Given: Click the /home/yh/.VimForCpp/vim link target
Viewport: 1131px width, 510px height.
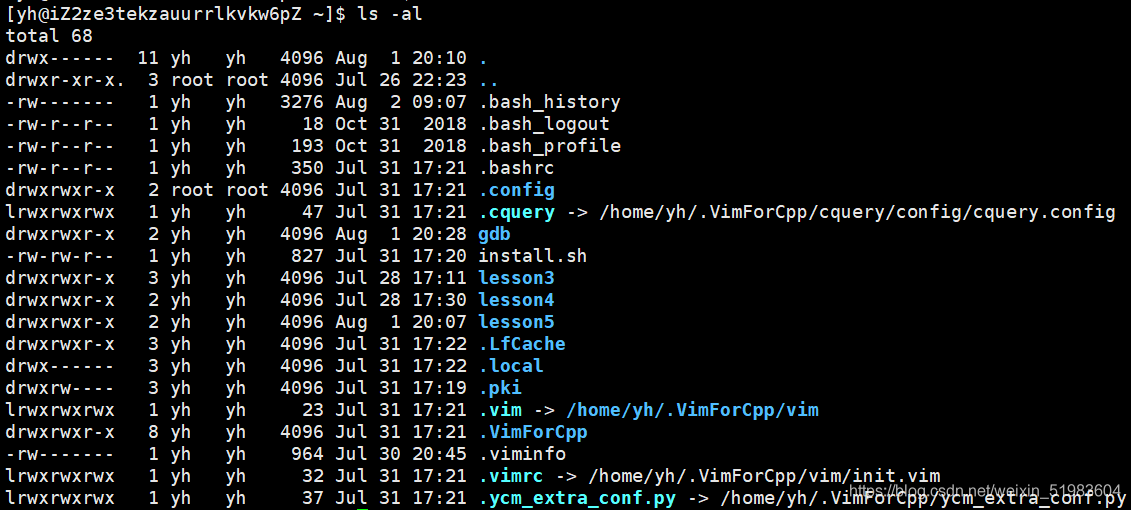Looking at the screenshot, I should point(692,410).
